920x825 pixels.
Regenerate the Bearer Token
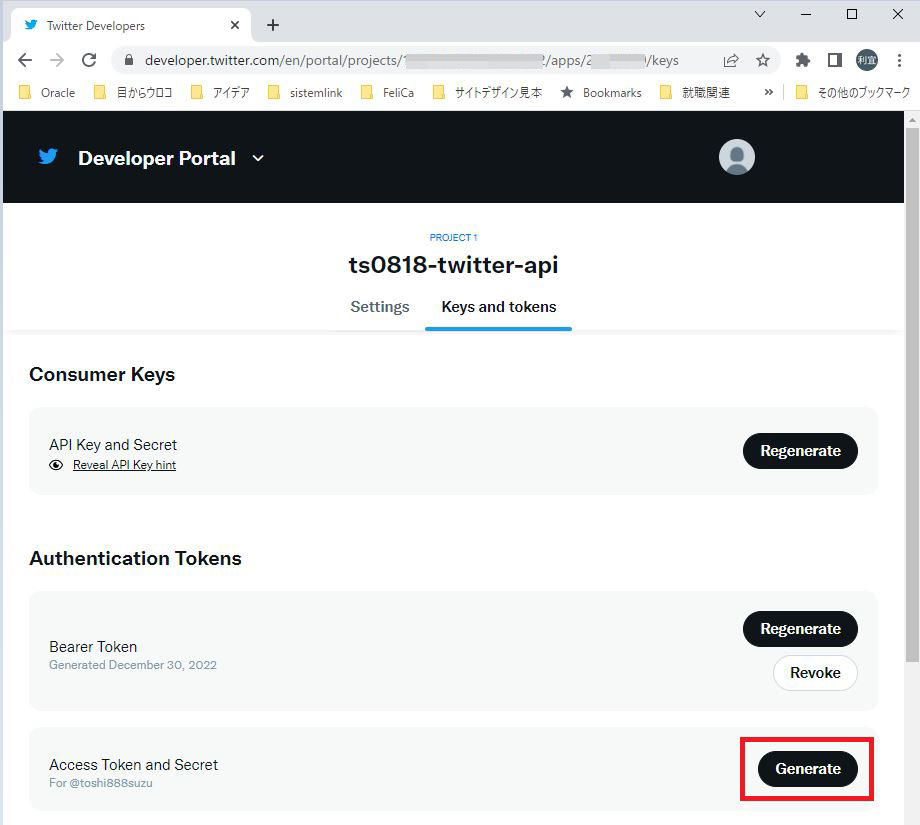click(800, 629)
